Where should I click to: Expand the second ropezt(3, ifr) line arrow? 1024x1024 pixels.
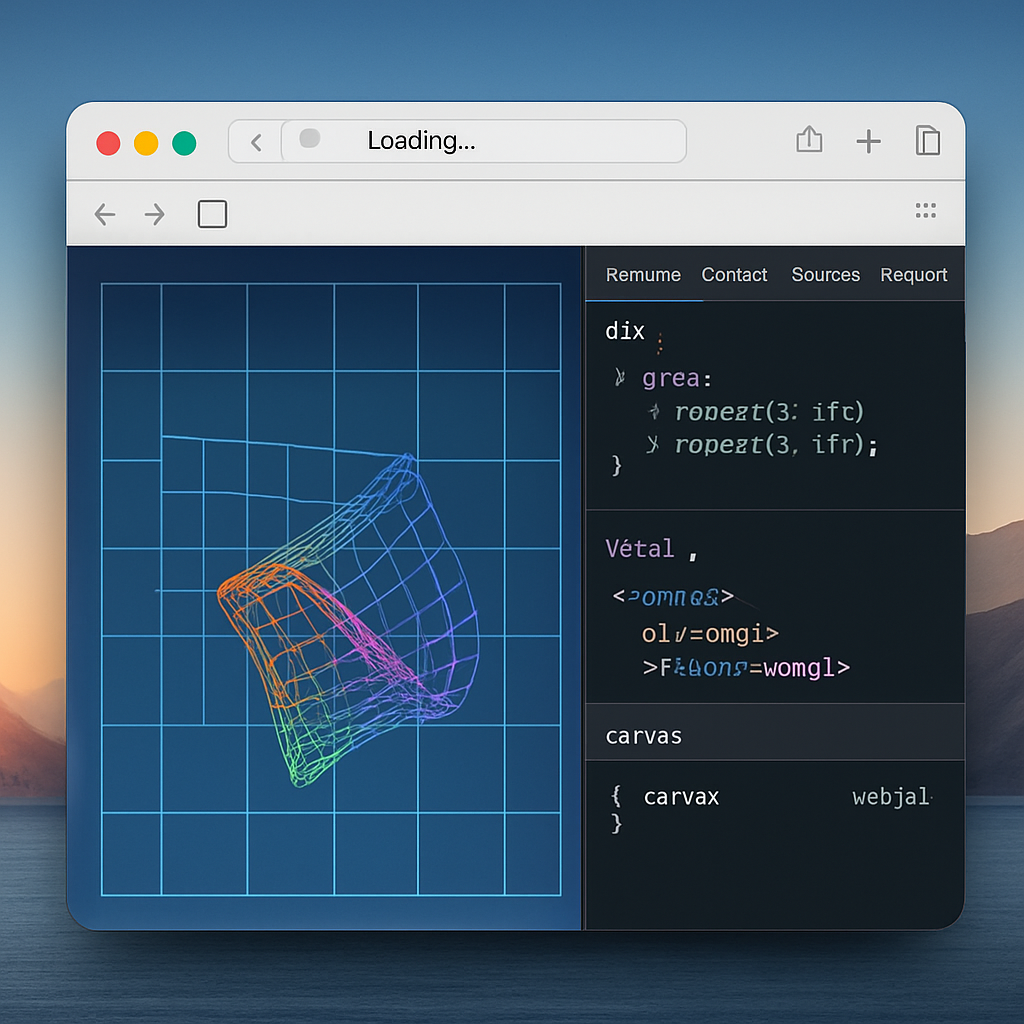tap(652, 444)
